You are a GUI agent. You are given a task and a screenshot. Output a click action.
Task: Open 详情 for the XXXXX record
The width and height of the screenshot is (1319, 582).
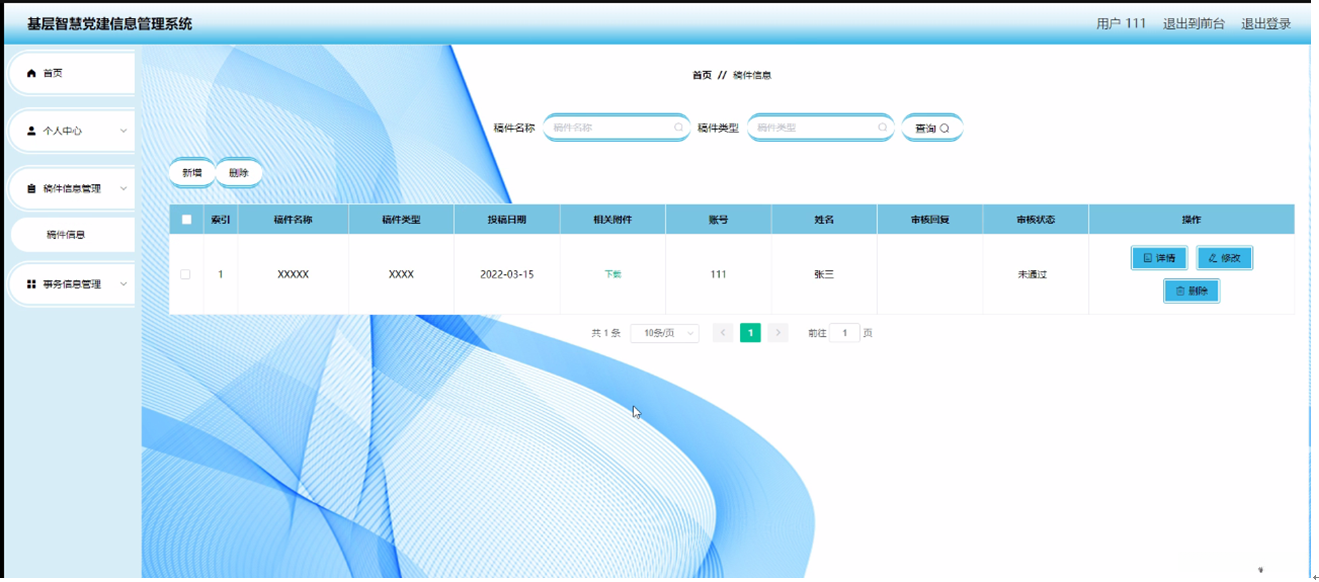(1159, 258)
